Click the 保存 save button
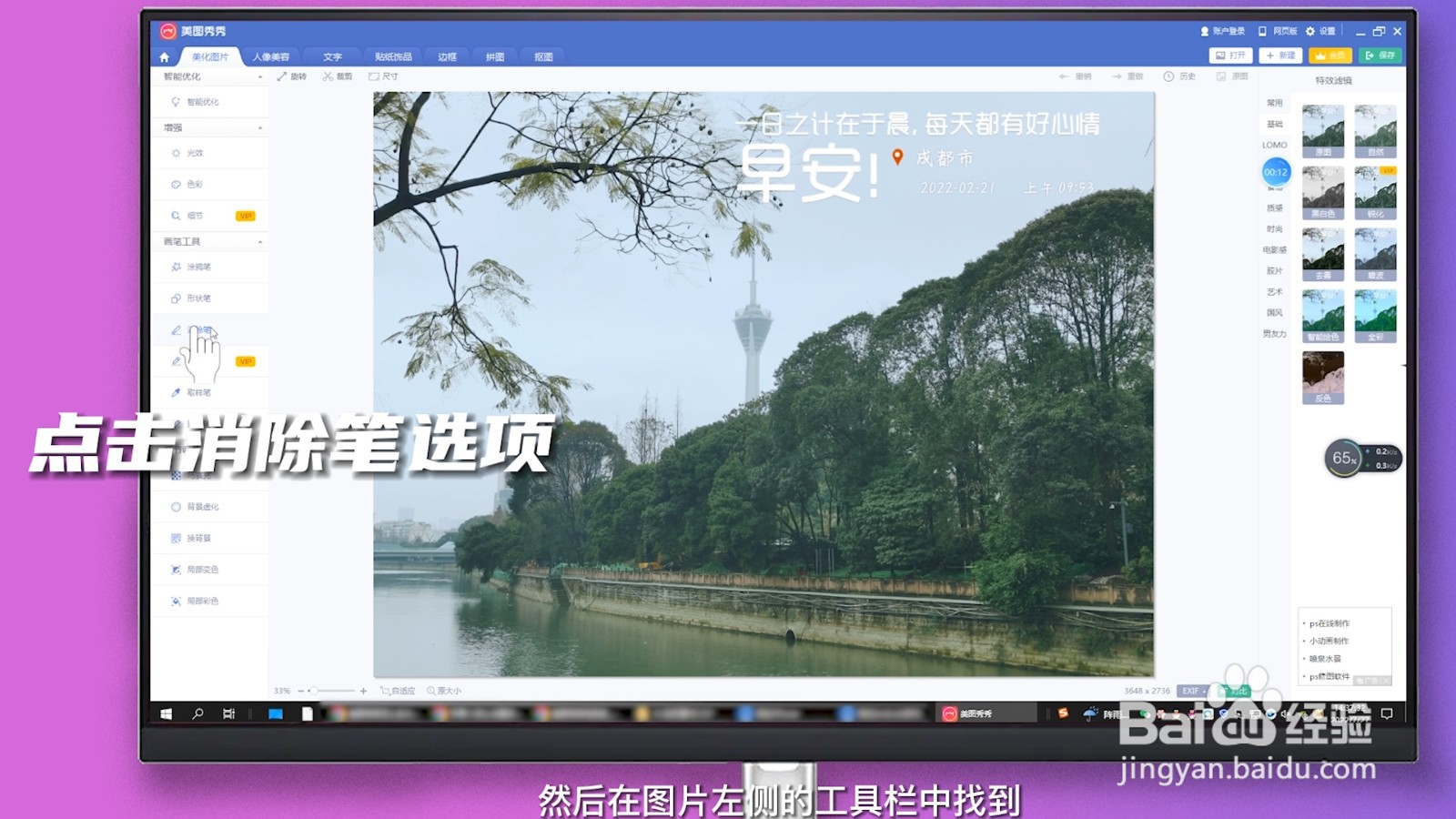This screenshot has height=819, width=1456. (1381, 56)
